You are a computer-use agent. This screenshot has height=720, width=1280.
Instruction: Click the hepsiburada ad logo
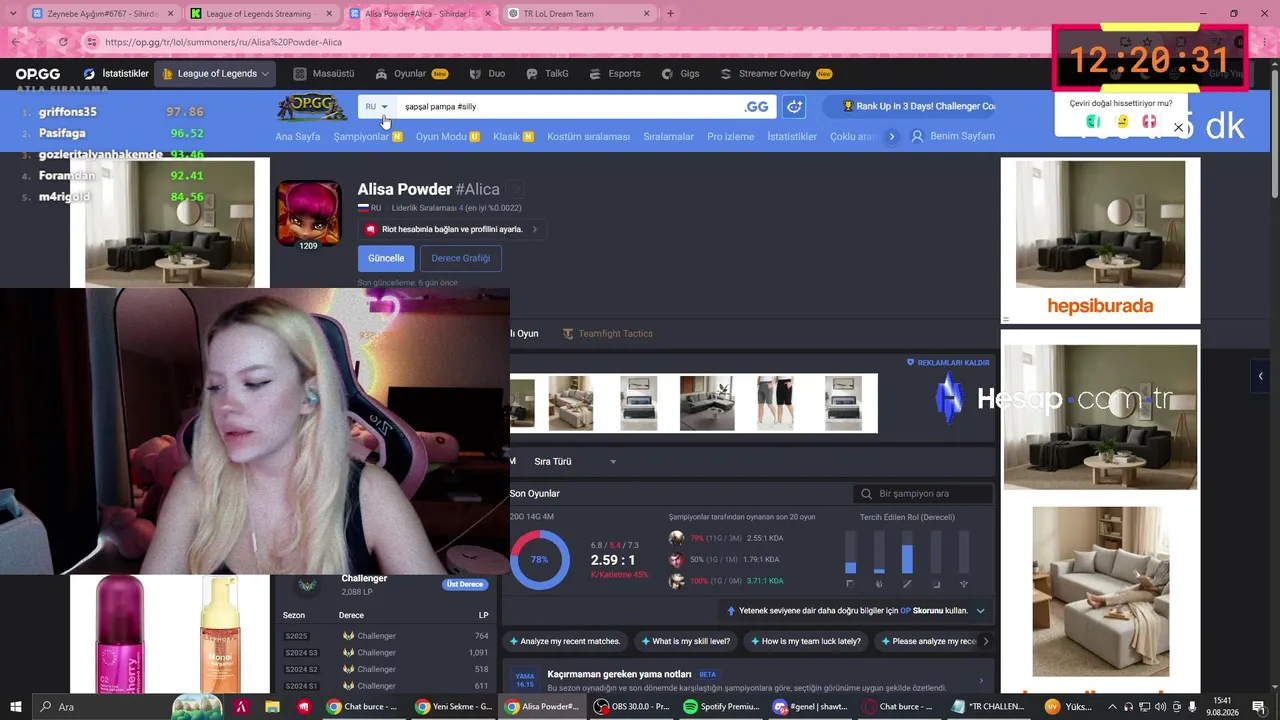coord(1100,306)
